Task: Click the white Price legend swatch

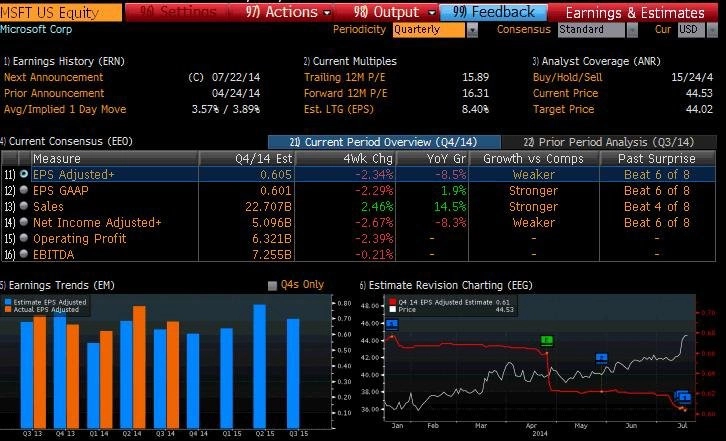Action: (393, 309)
